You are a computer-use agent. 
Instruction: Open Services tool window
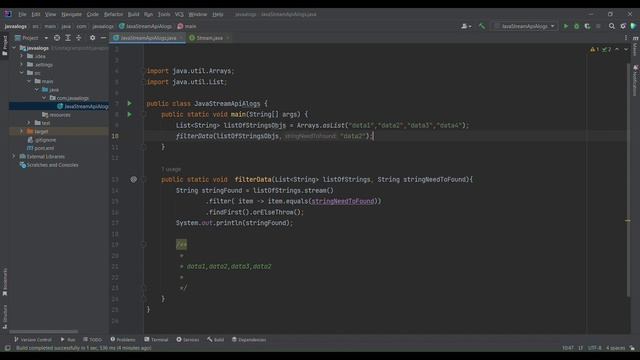pyautogui.click(x=188, y=340)
